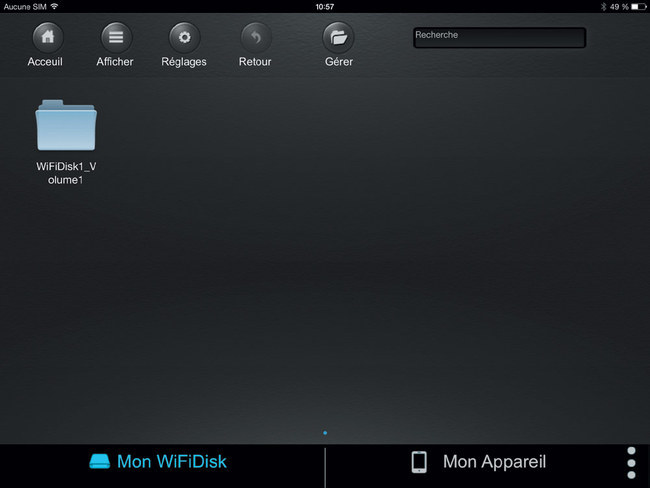Viewport: 650px width, 488px height.
Task: Open the Gérer folder management icon
Action: pyautogui.click(x=338, y=37)
